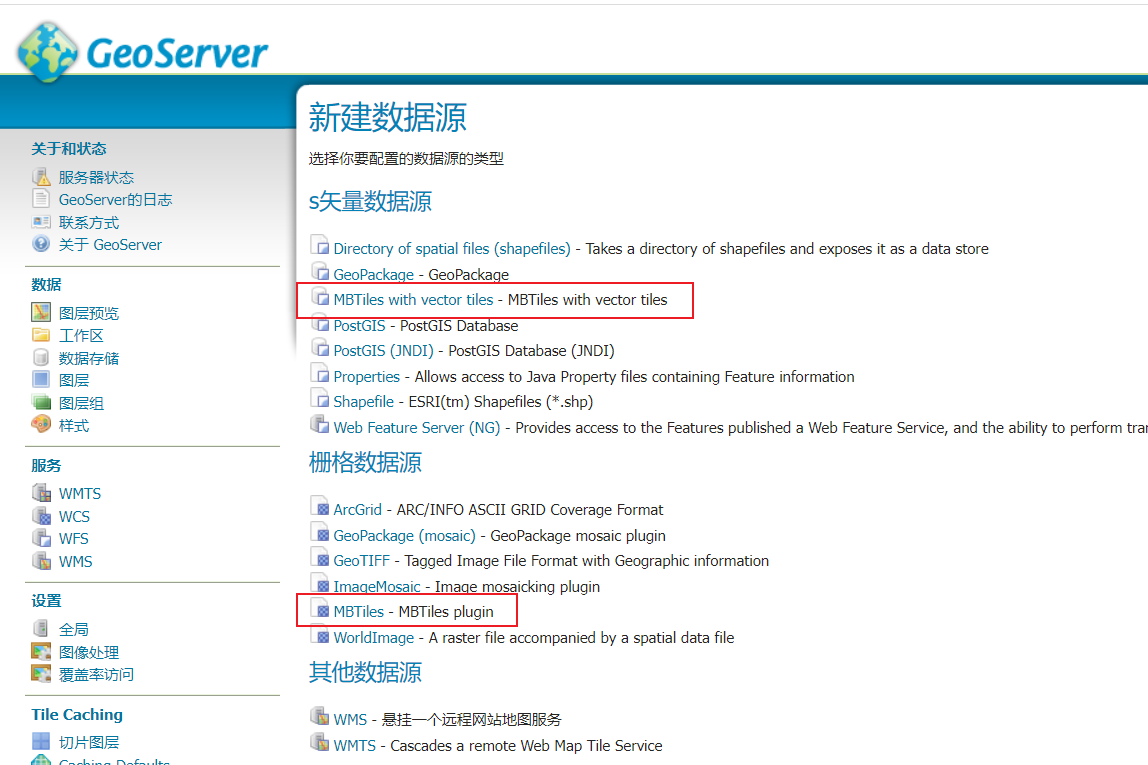
Task: Open the WorldImage raster data source
Action: click(x=374, y=637)
